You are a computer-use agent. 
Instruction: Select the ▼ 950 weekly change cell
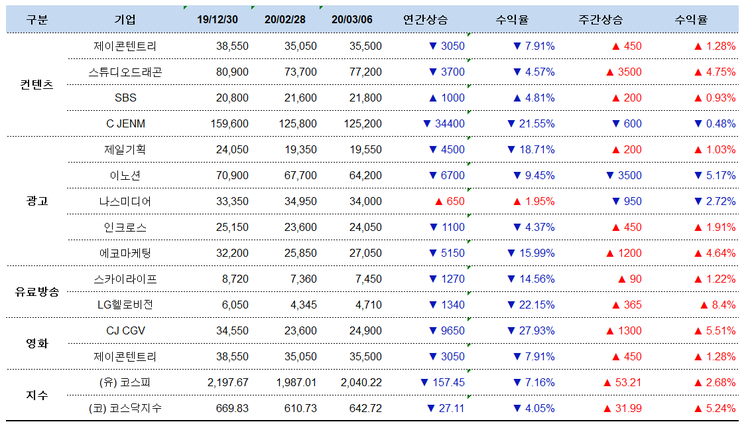pos(627,201)
